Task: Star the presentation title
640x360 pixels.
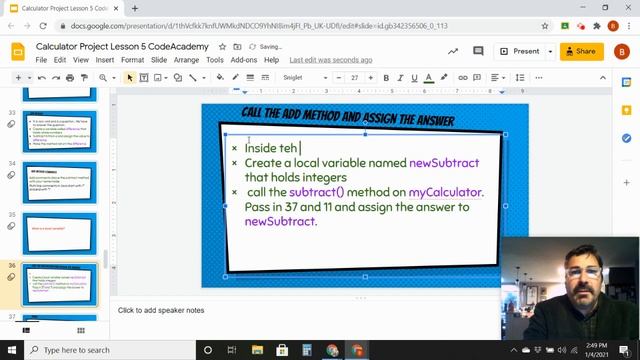Action: click(x=222, y=47)
